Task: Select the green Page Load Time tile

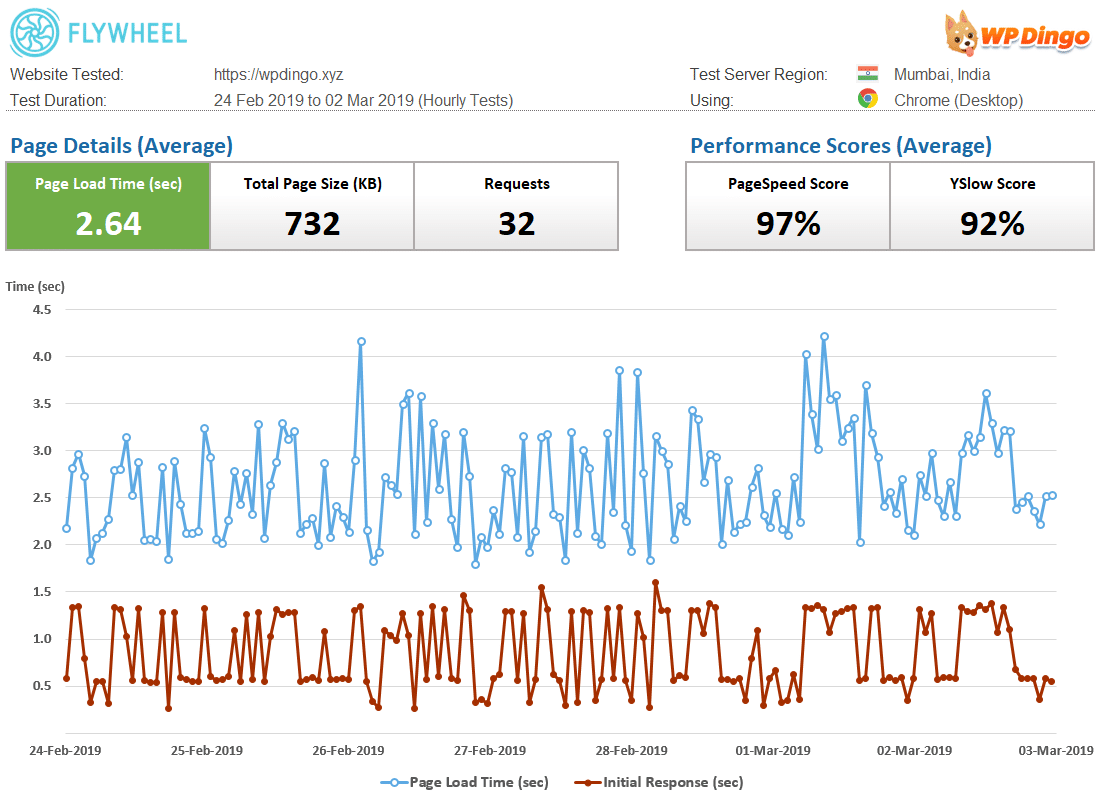Action: click(x=108, y=206)
